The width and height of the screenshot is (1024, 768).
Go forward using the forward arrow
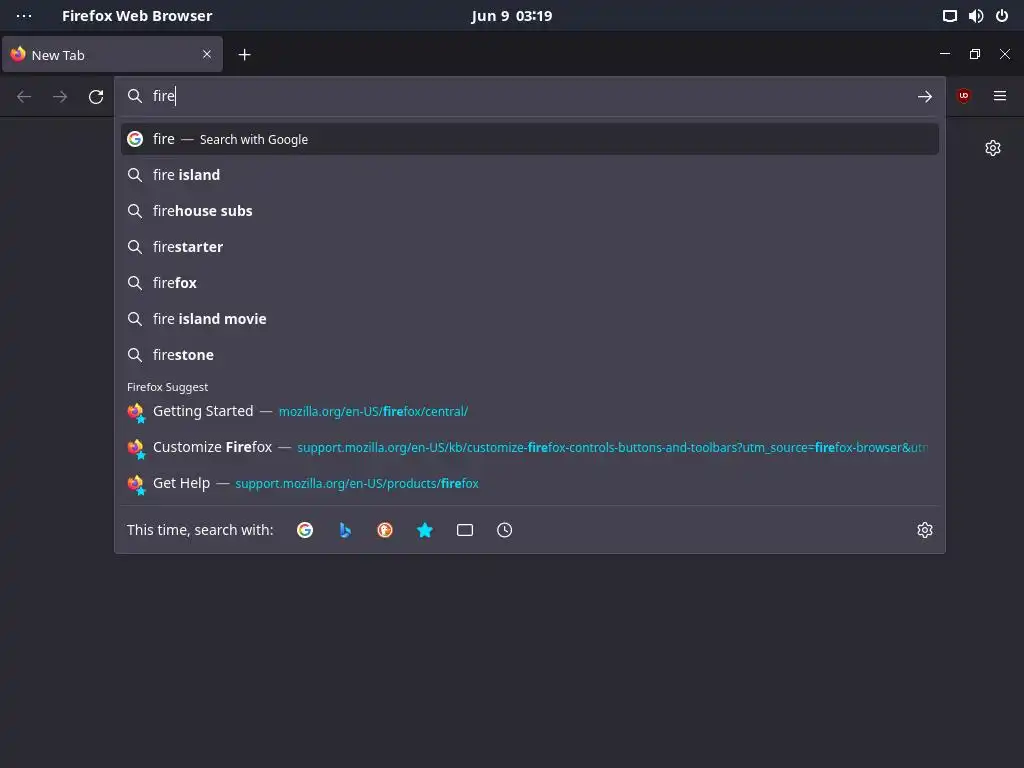tap(60, 97)
